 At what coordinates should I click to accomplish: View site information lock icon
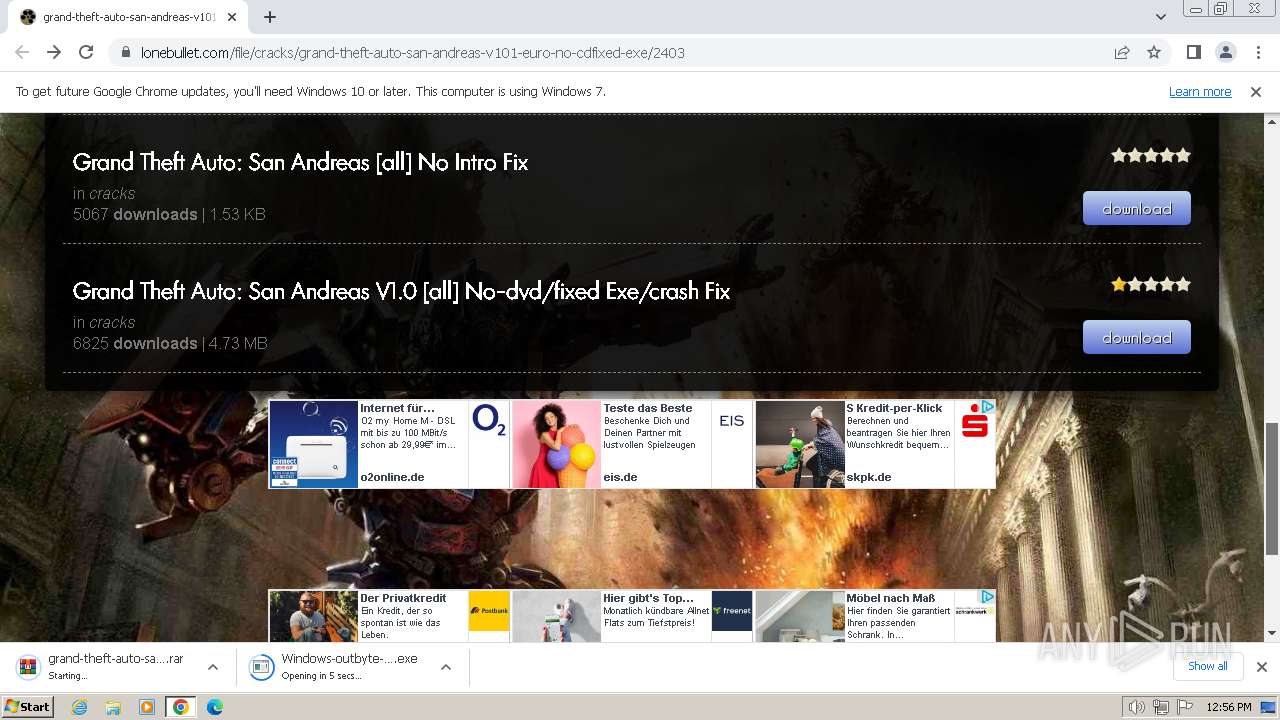click(x=126, y=52)
